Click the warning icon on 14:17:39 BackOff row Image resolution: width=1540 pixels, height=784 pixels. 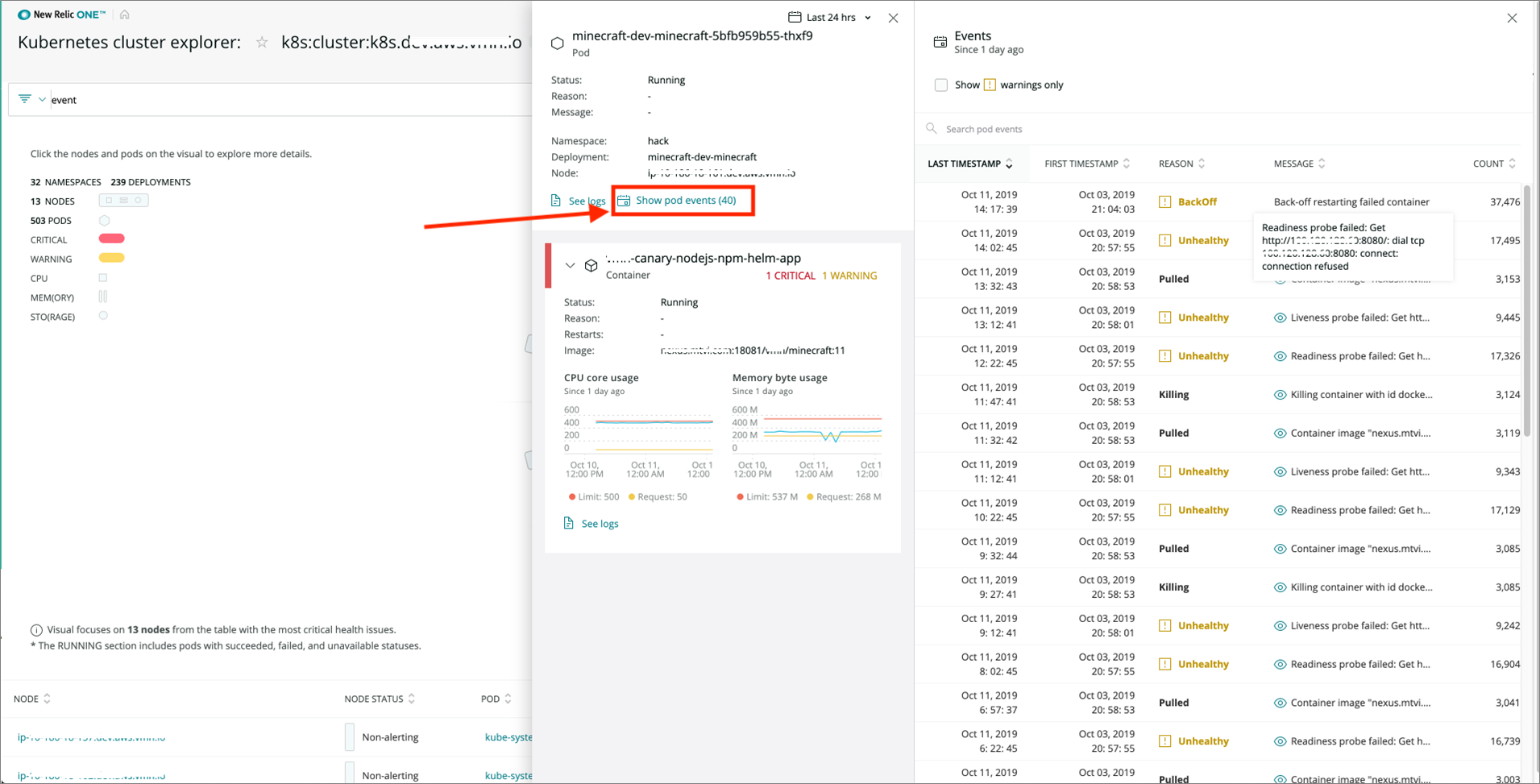click(x=1165, y=202)
